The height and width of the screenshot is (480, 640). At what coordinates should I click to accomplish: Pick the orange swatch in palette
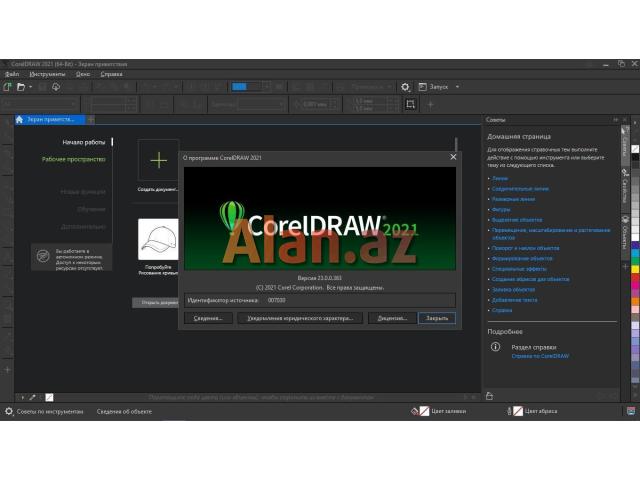pos(636,301)
